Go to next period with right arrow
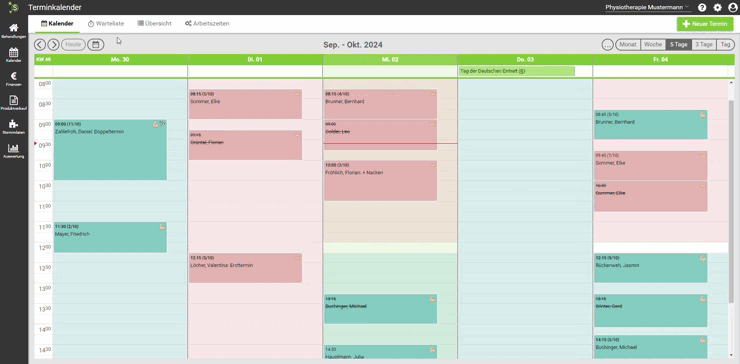740x364 pixels. tap(53, 45)
